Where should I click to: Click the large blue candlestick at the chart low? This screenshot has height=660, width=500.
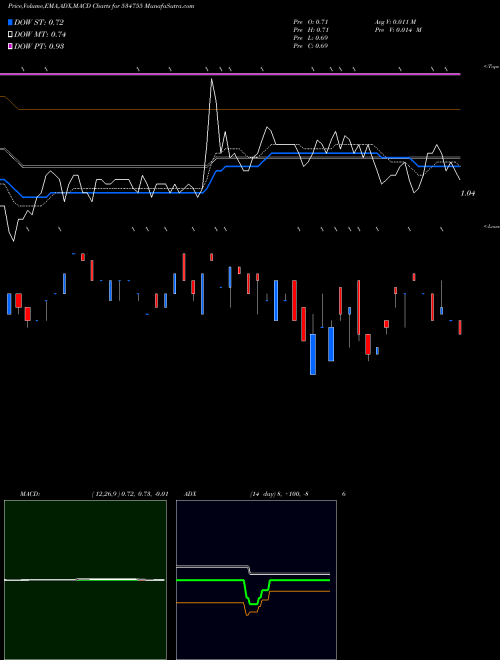point(313,354)
